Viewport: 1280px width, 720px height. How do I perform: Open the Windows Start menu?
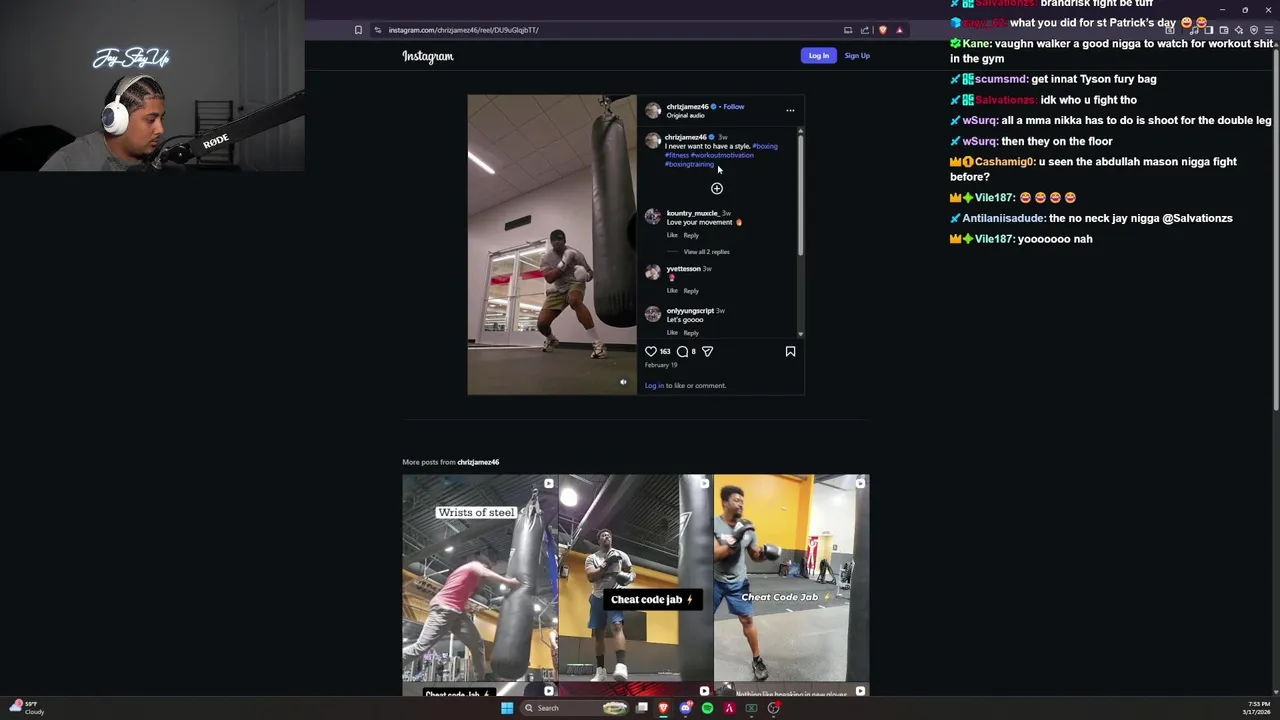(507, 708)
